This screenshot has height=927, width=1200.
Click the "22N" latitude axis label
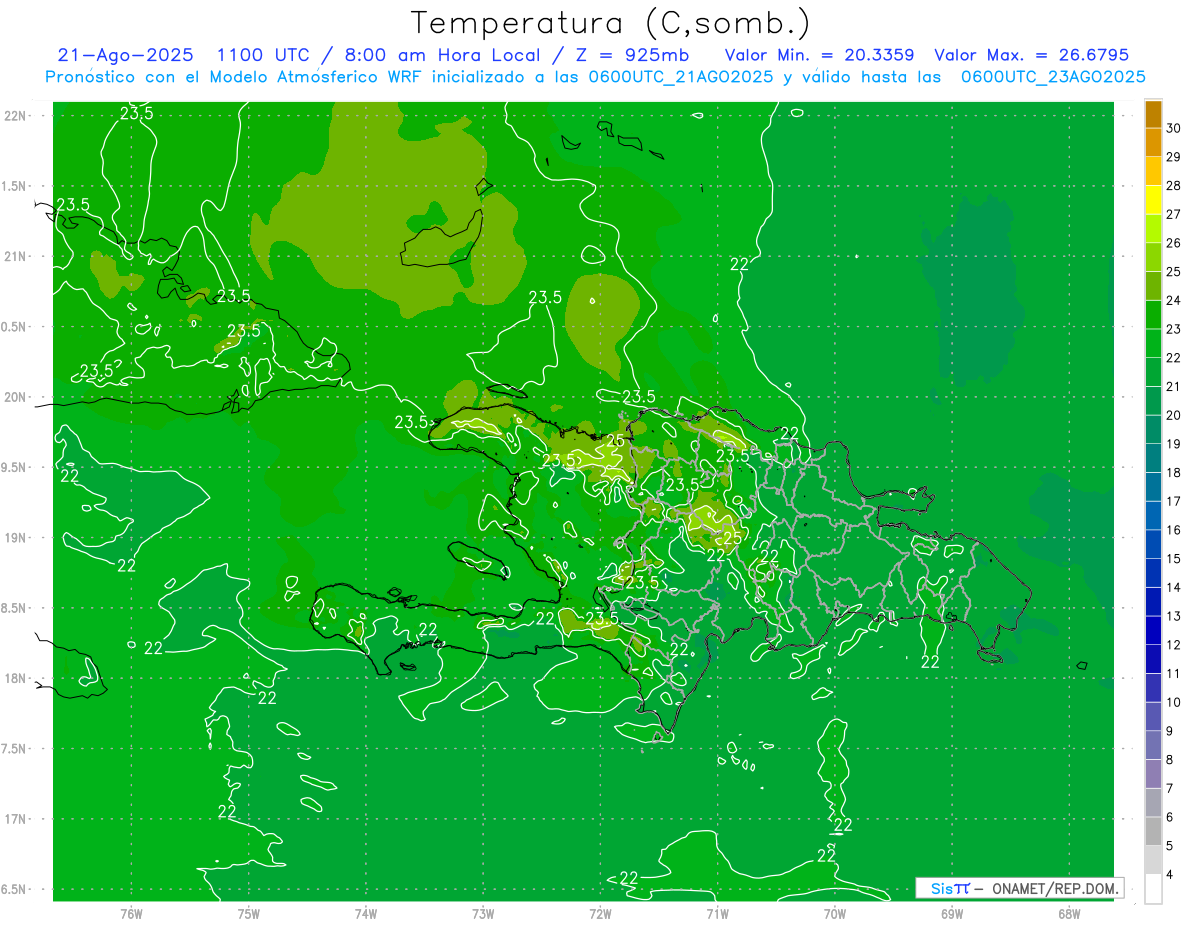(x=14, y=115)
